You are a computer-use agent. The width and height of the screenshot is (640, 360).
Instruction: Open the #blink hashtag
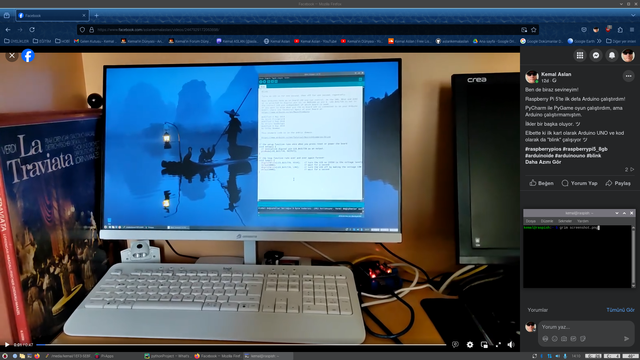(594, 156)
